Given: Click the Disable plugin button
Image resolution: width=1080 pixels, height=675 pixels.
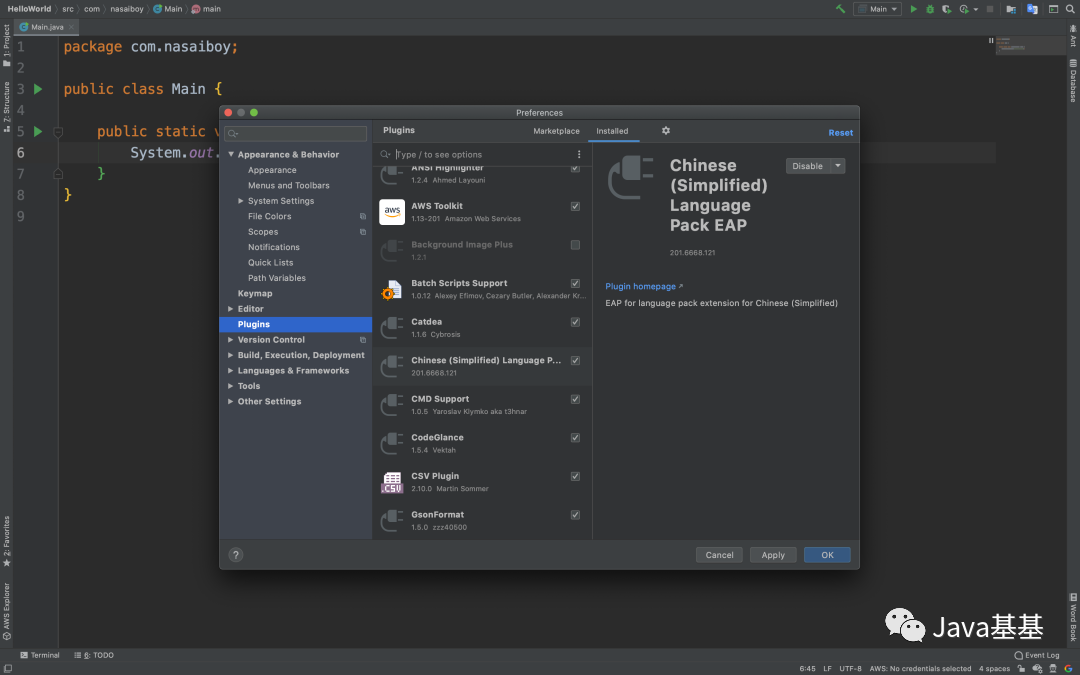Looking at the screenshot, I should point(808,166).
